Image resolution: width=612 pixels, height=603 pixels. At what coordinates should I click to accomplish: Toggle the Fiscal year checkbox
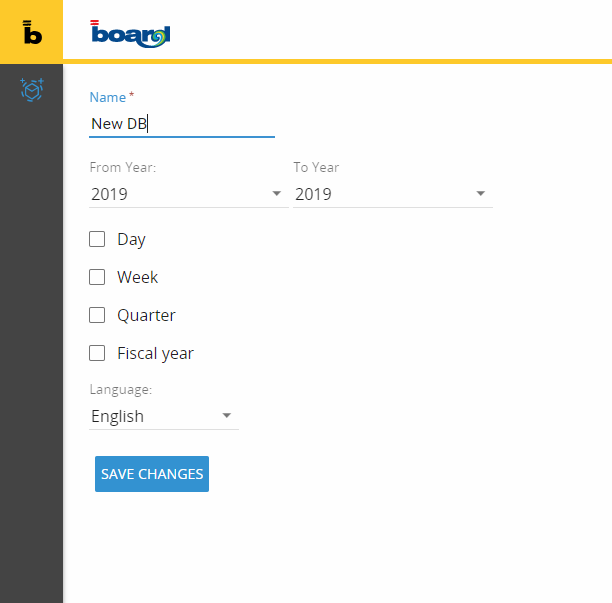(97, 353)
